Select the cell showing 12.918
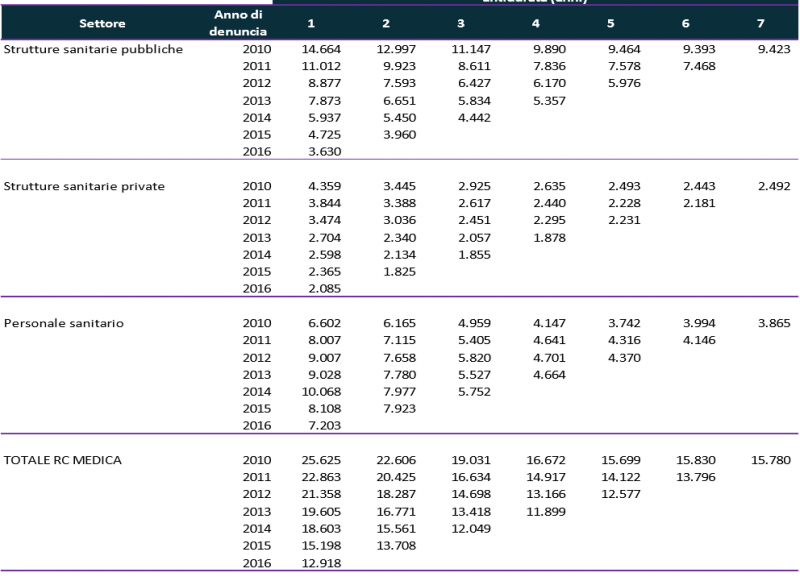 pyautogui.click(x=322, y=563)
